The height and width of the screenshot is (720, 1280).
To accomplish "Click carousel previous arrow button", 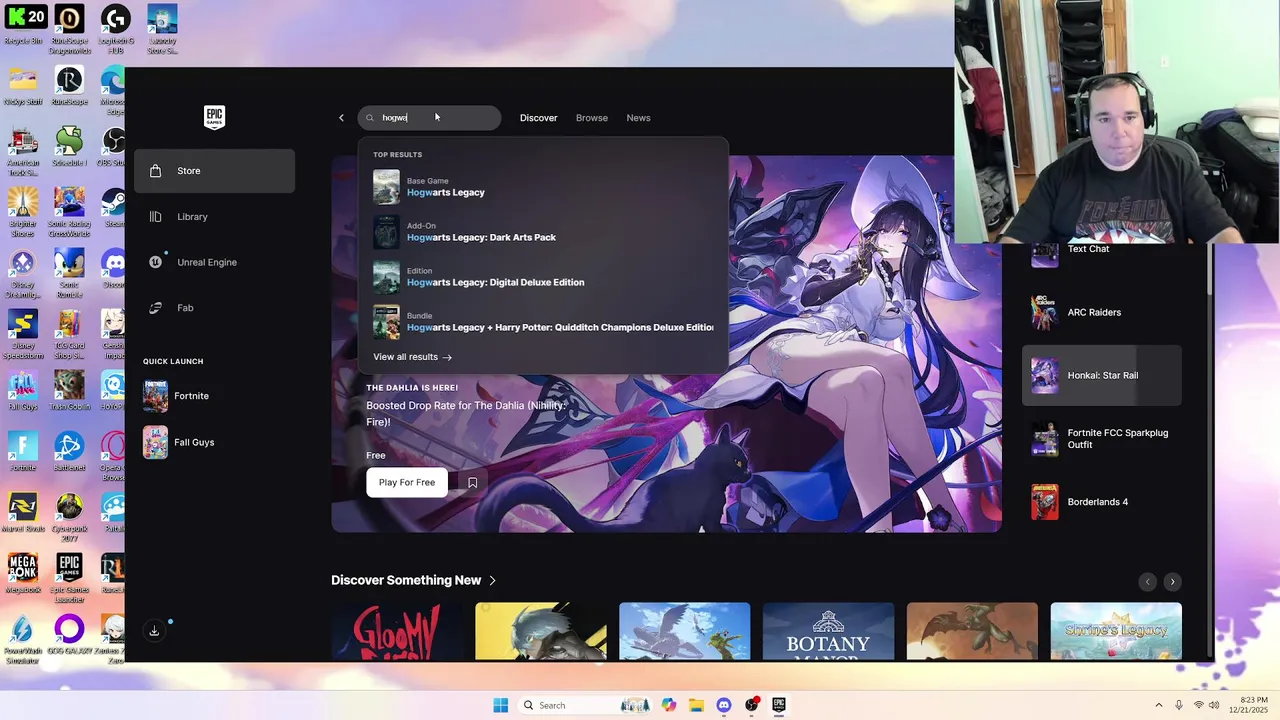I will pyautogui.click(x=1148, y=582).
